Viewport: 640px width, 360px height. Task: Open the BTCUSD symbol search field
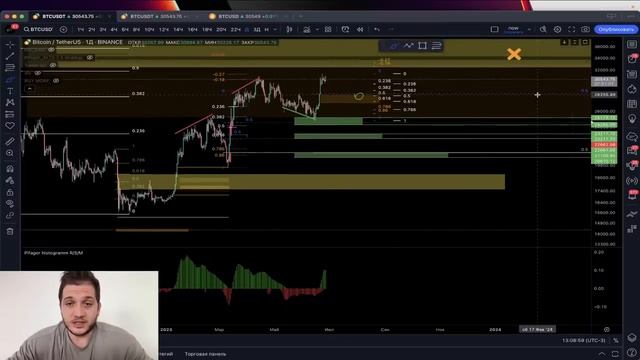click(x=38, y=29)
